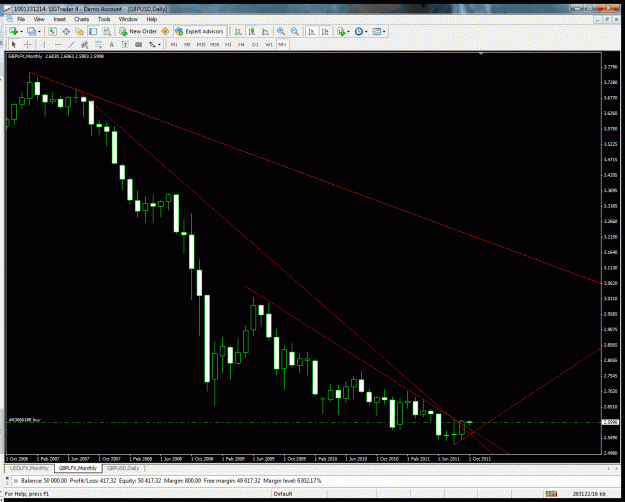This screenshot has width=625, height=502.
Task: Select the Cursor arrow tool
Action: (x=14, y=45)
